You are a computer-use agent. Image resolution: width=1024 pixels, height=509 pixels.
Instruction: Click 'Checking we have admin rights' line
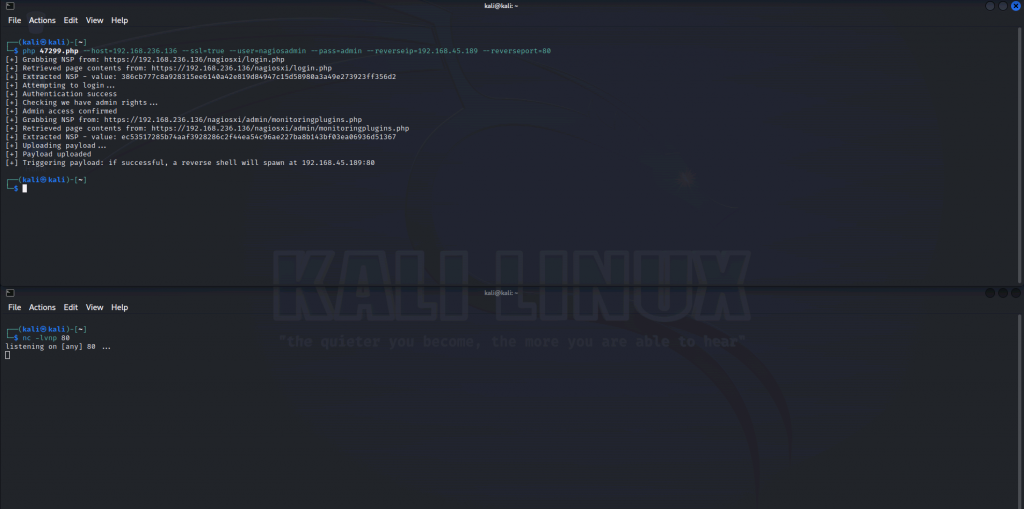click(x=82, y=103)
